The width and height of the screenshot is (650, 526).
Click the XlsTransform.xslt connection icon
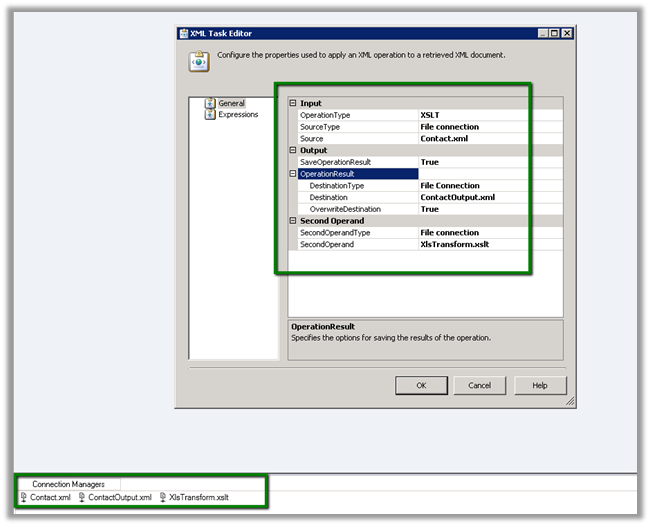(x=163, y=497)
